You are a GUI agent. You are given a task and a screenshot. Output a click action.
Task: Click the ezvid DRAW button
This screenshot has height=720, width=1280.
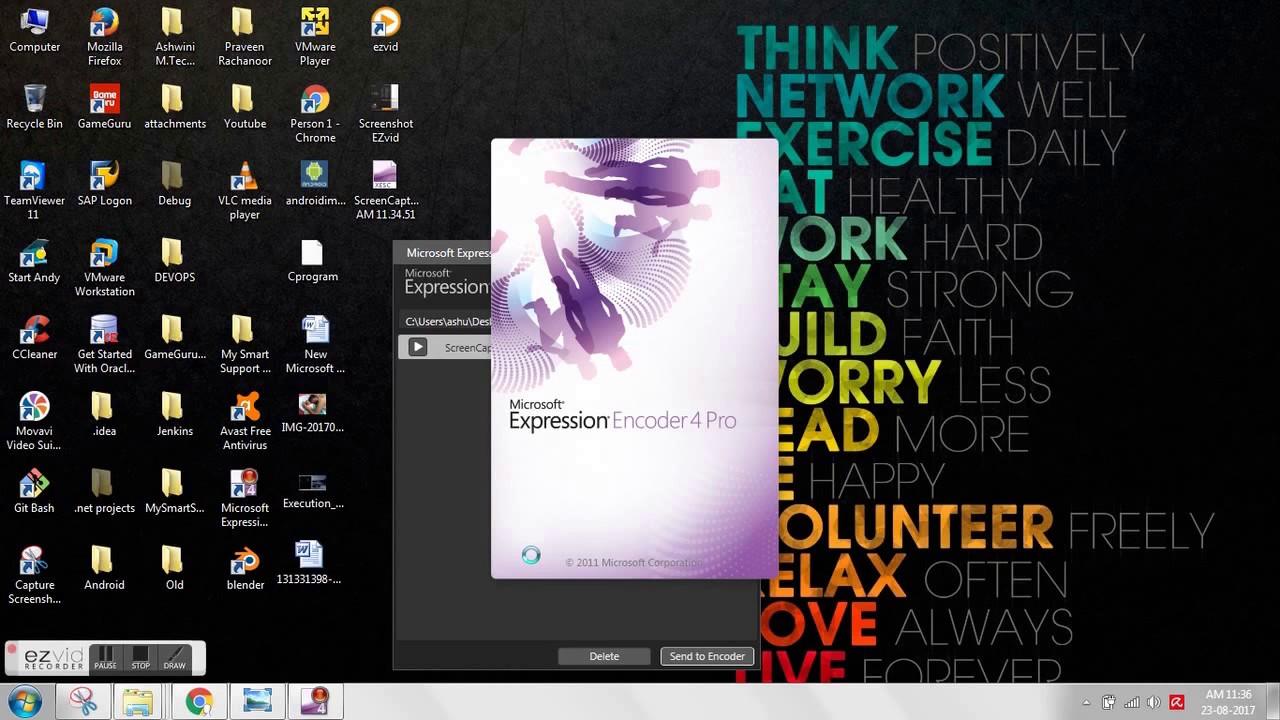(175, 658)
